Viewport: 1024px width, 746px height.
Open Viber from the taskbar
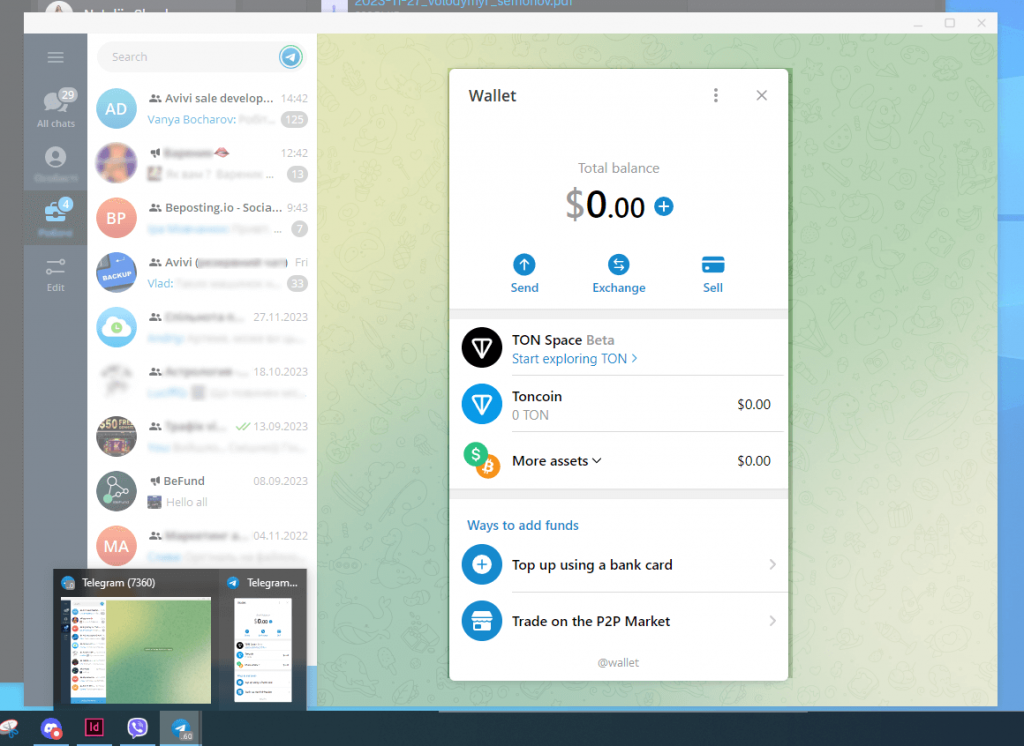pyautogui.click(x=137, y=728)
